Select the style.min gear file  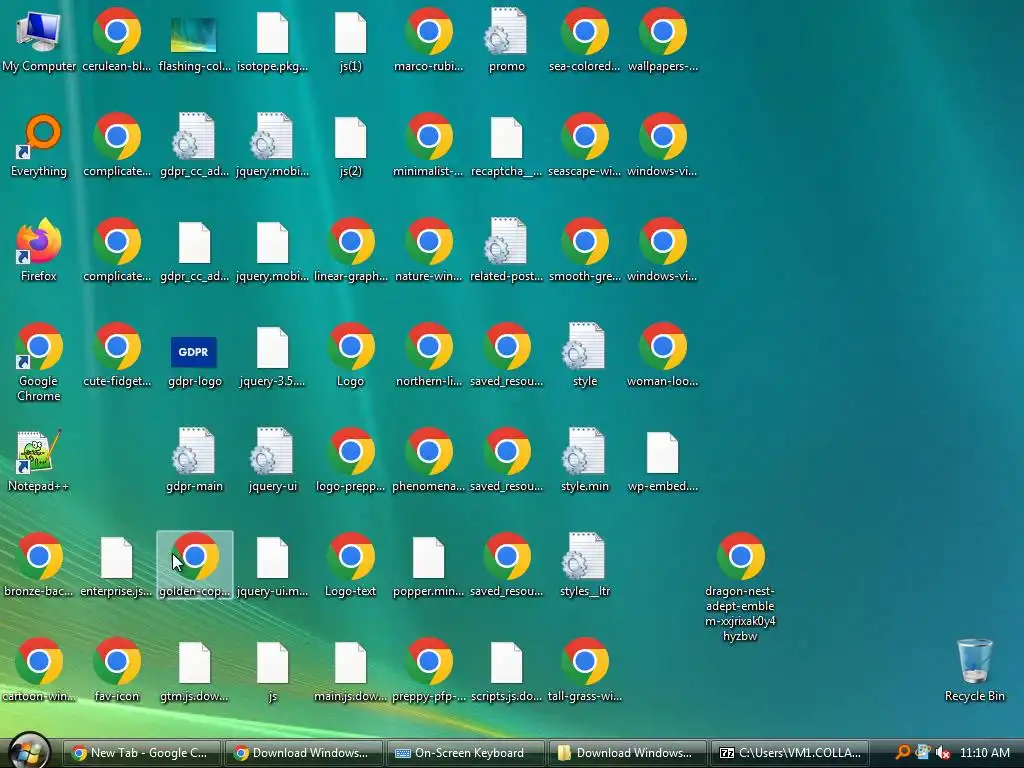point(584,460)
